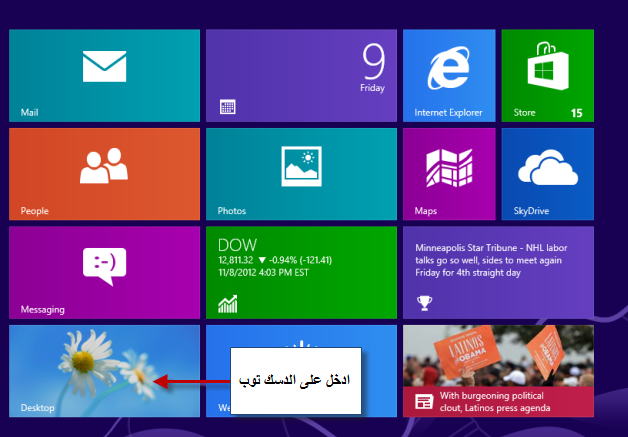This screenshot has width=628, height=437.
Task: Open the Messaging tile
Action: [104, 271]
